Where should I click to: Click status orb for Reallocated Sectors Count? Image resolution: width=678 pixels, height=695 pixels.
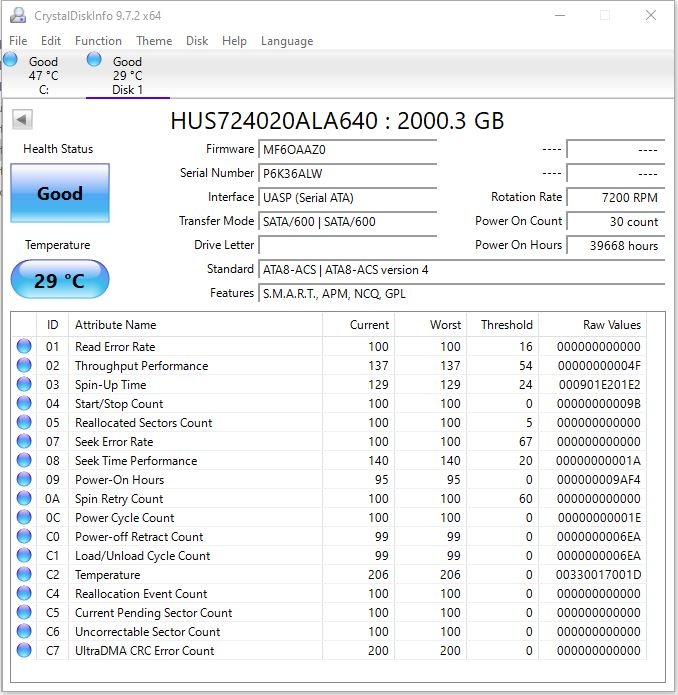click(x=24, y=422)
